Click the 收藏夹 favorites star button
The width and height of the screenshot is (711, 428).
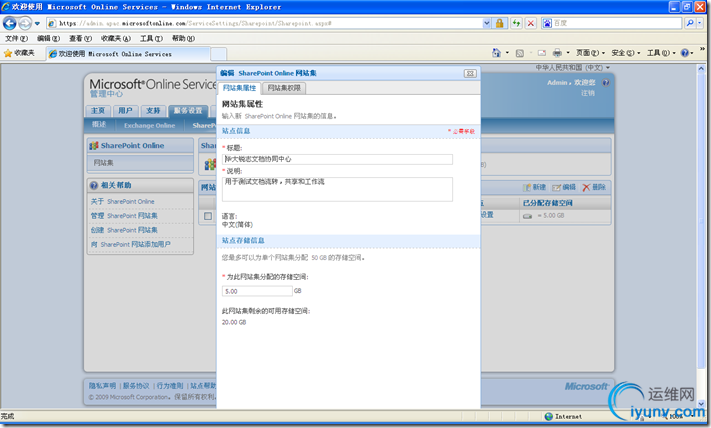point(19,54)
